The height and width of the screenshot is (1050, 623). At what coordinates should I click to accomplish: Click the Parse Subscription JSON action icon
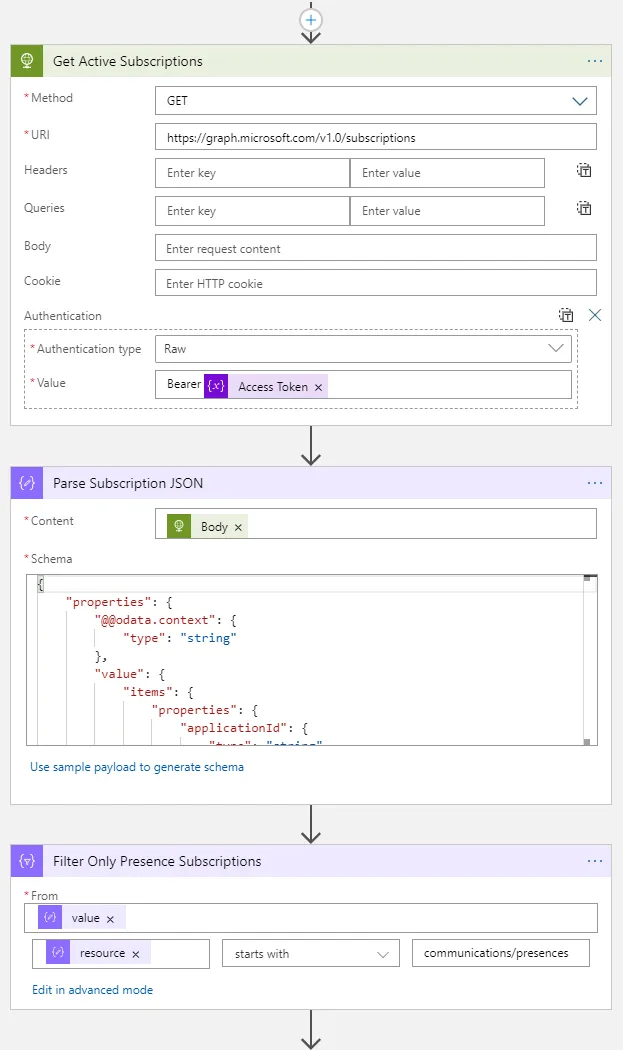pyautogui.click(x=27, y=483)
